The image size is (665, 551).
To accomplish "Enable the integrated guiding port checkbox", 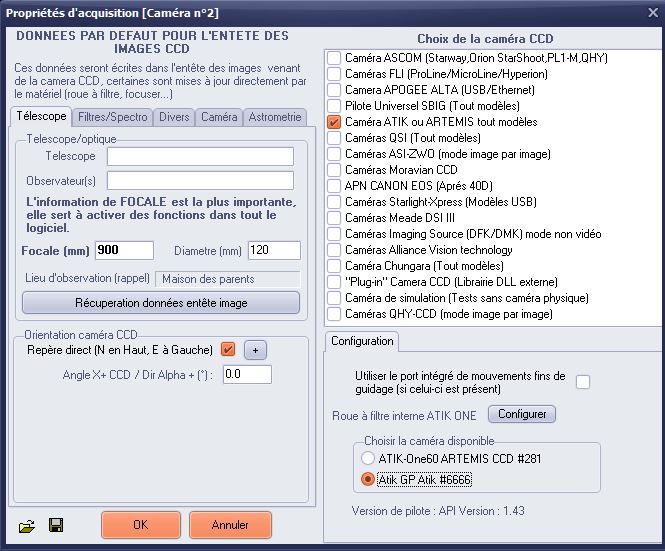I will [x=582, y=381].
